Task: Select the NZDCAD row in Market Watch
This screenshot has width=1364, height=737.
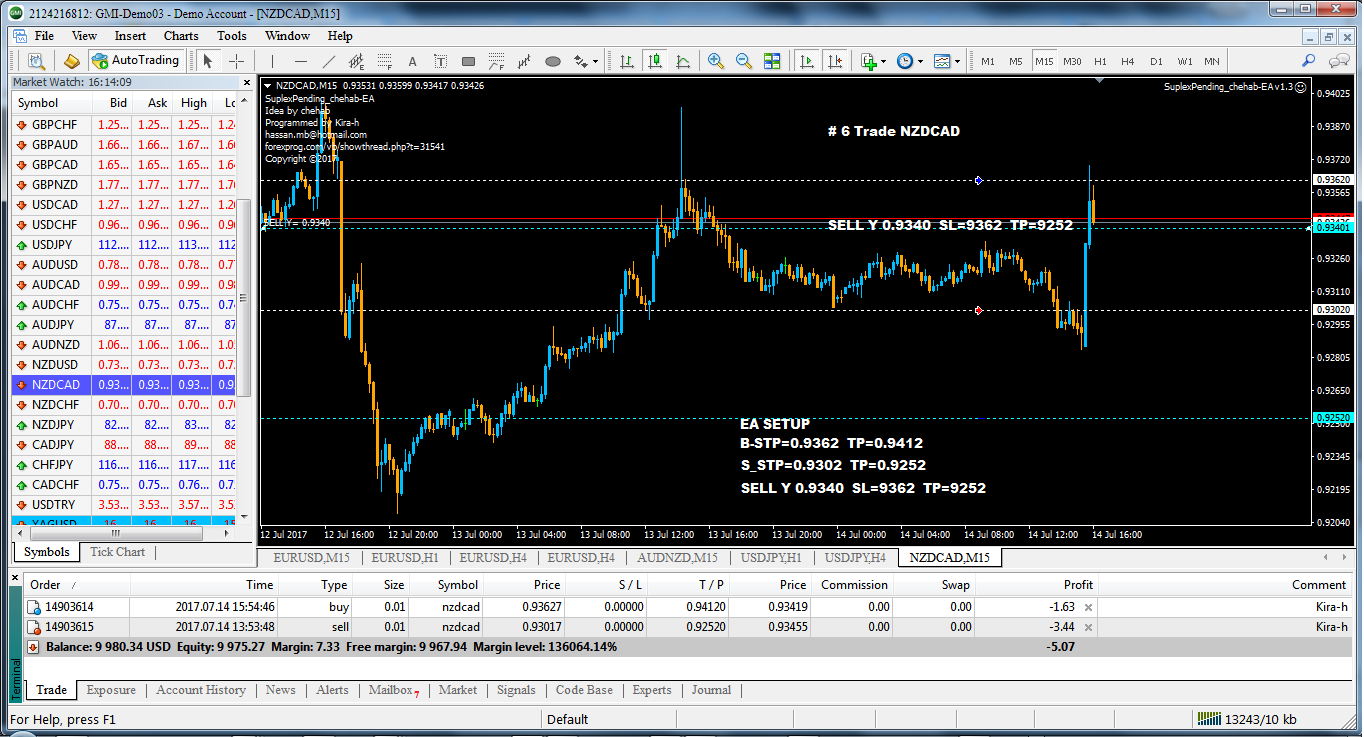Action: 126,385
